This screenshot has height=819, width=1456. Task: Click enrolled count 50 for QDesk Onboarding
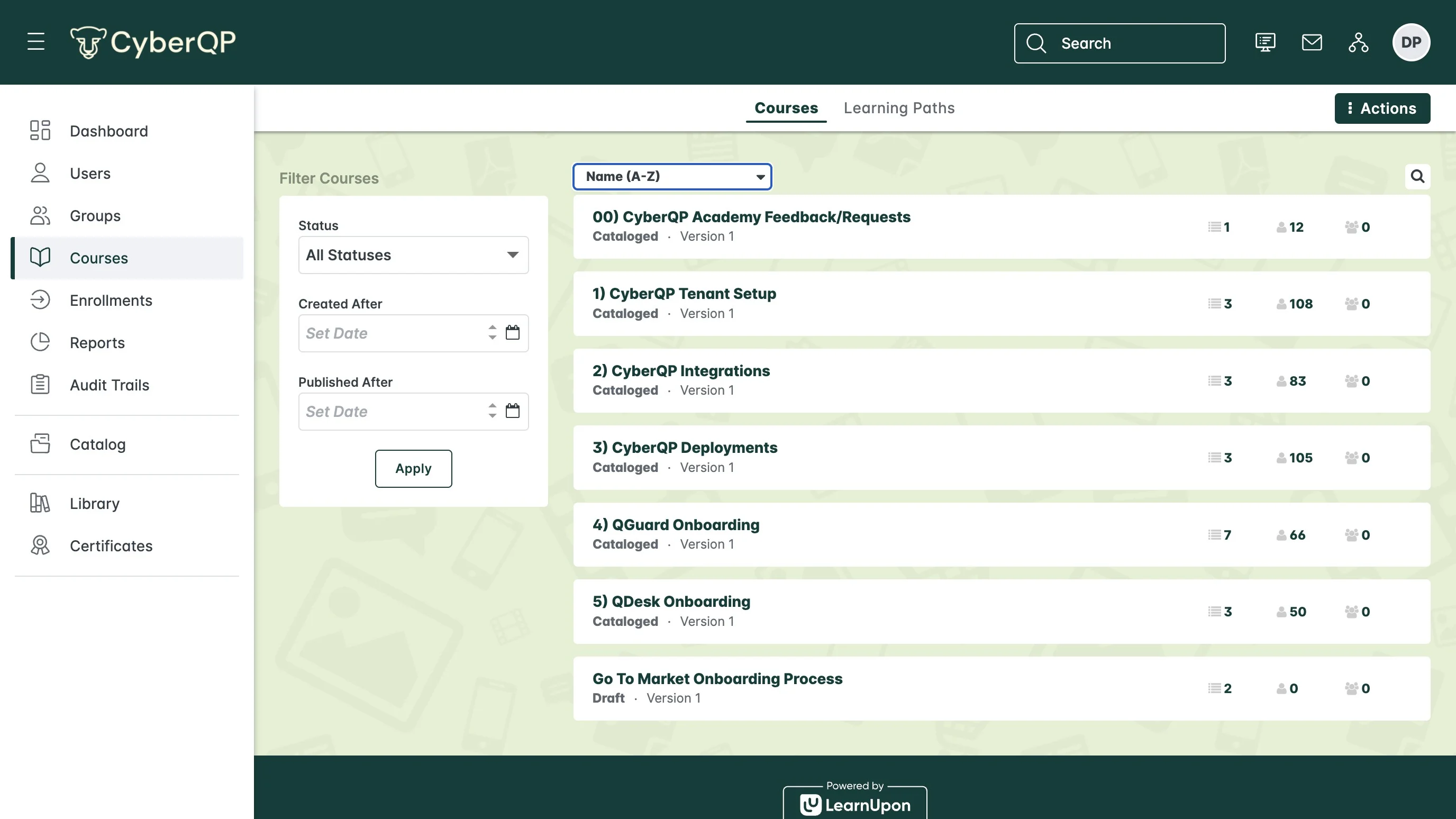[1297, 612]
